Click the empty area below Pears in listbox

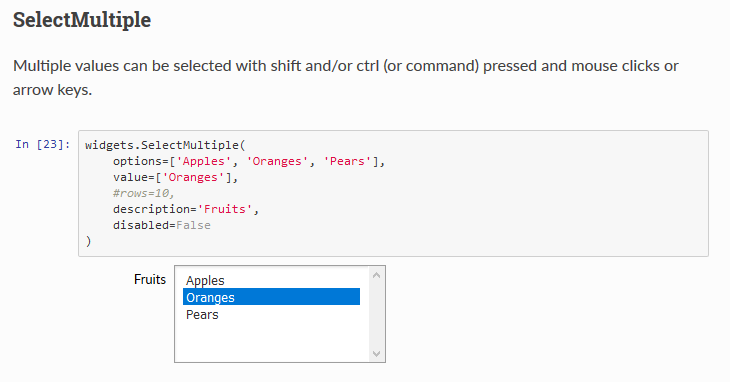[271, 342]
